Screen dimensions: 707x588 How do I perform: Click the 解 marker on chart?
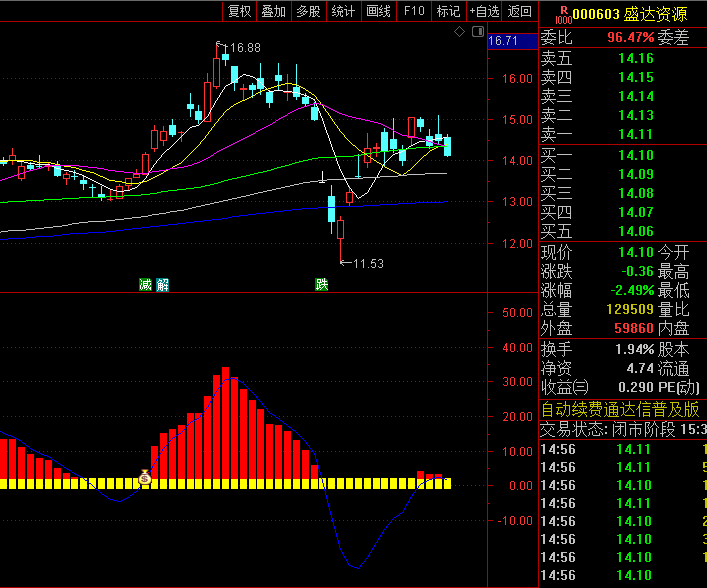[162, 285]
